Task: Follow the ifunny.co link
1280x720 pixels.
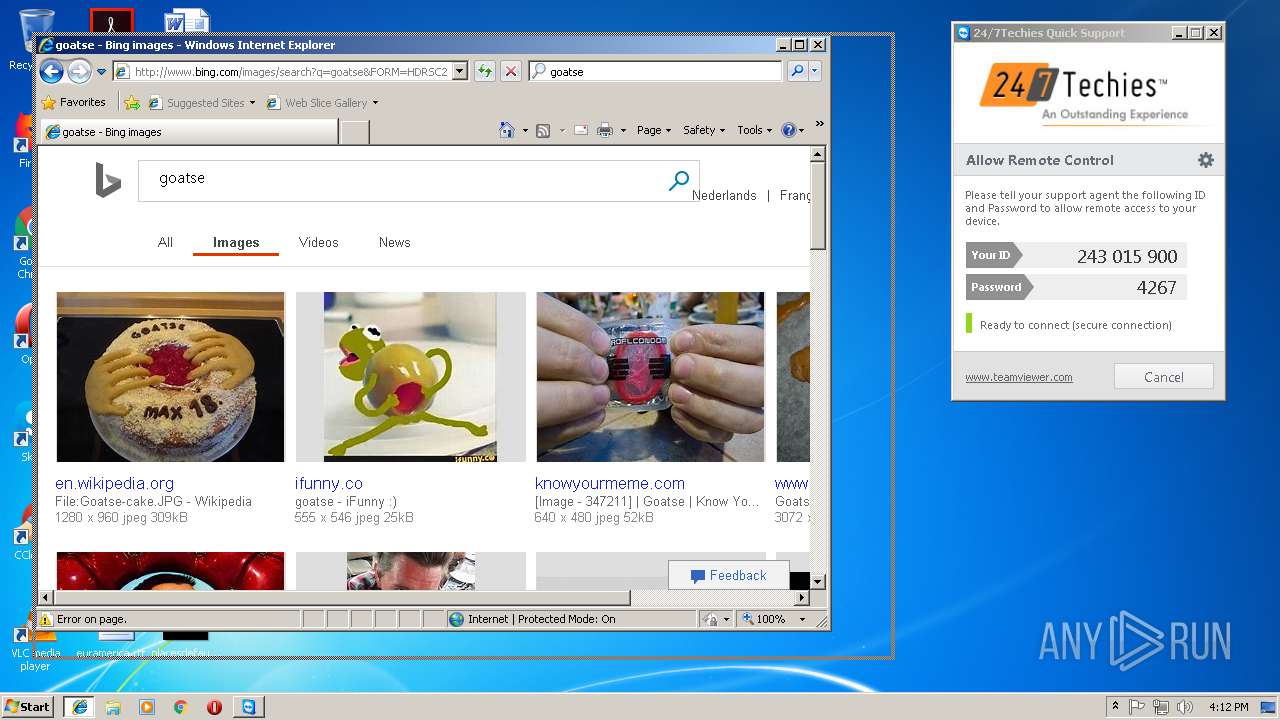Action: pos(328,483)
